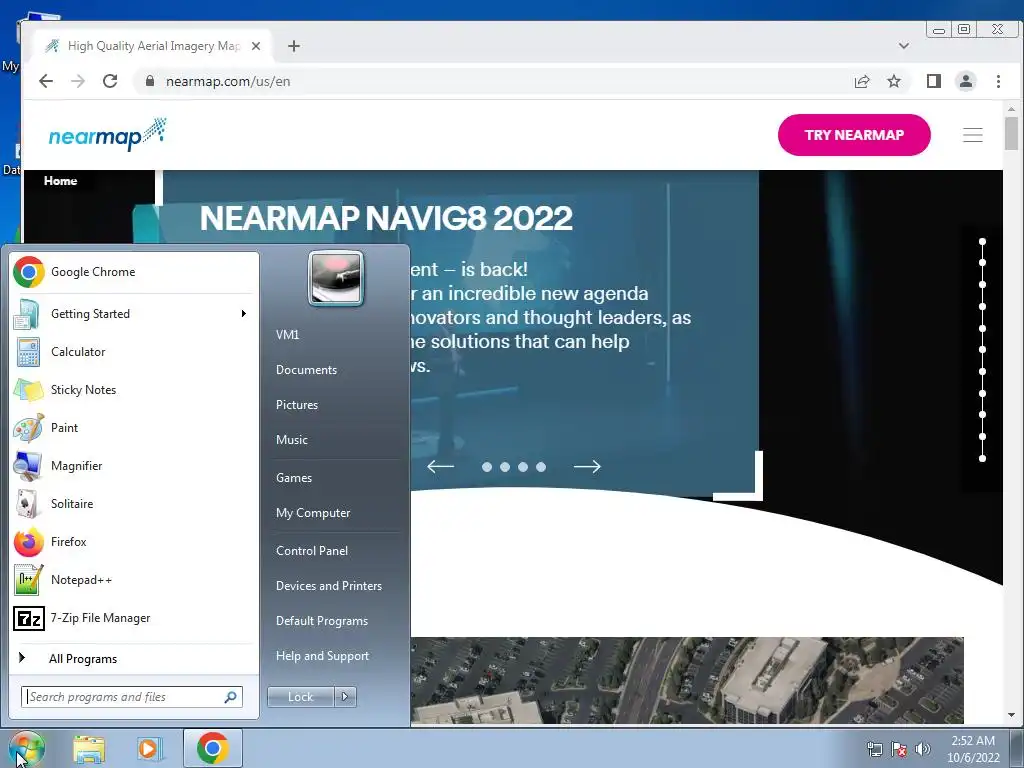The image size is (1024, 768).
Task: Close the High Quality Aerial Imagery tab
Action: 256,46
